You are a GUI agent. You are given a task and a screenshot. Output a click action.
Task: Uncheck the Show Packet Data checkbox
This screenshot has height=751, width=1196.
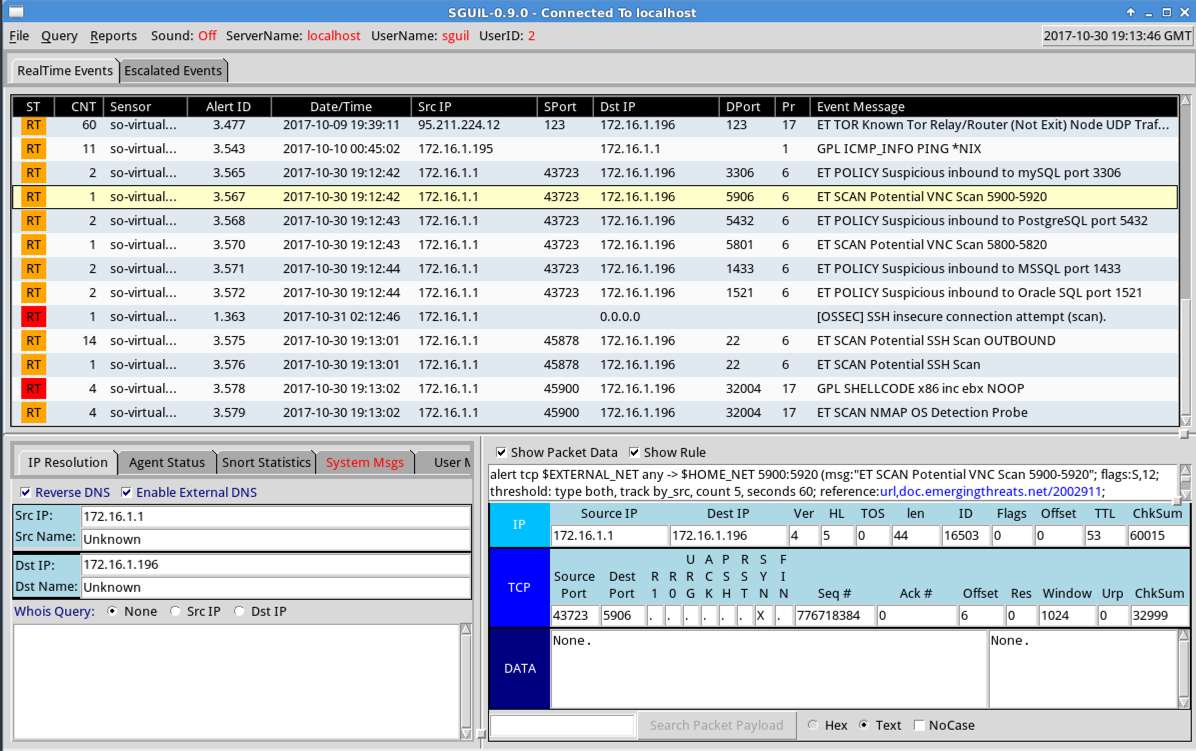coord(502,453)
